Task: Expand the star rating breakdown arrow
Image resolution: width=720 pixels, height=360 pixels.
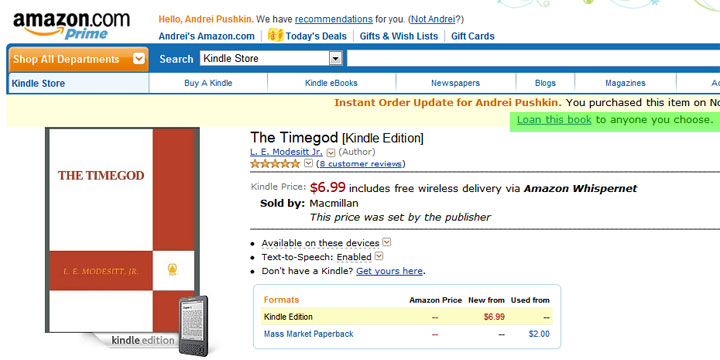Action: 308,163
